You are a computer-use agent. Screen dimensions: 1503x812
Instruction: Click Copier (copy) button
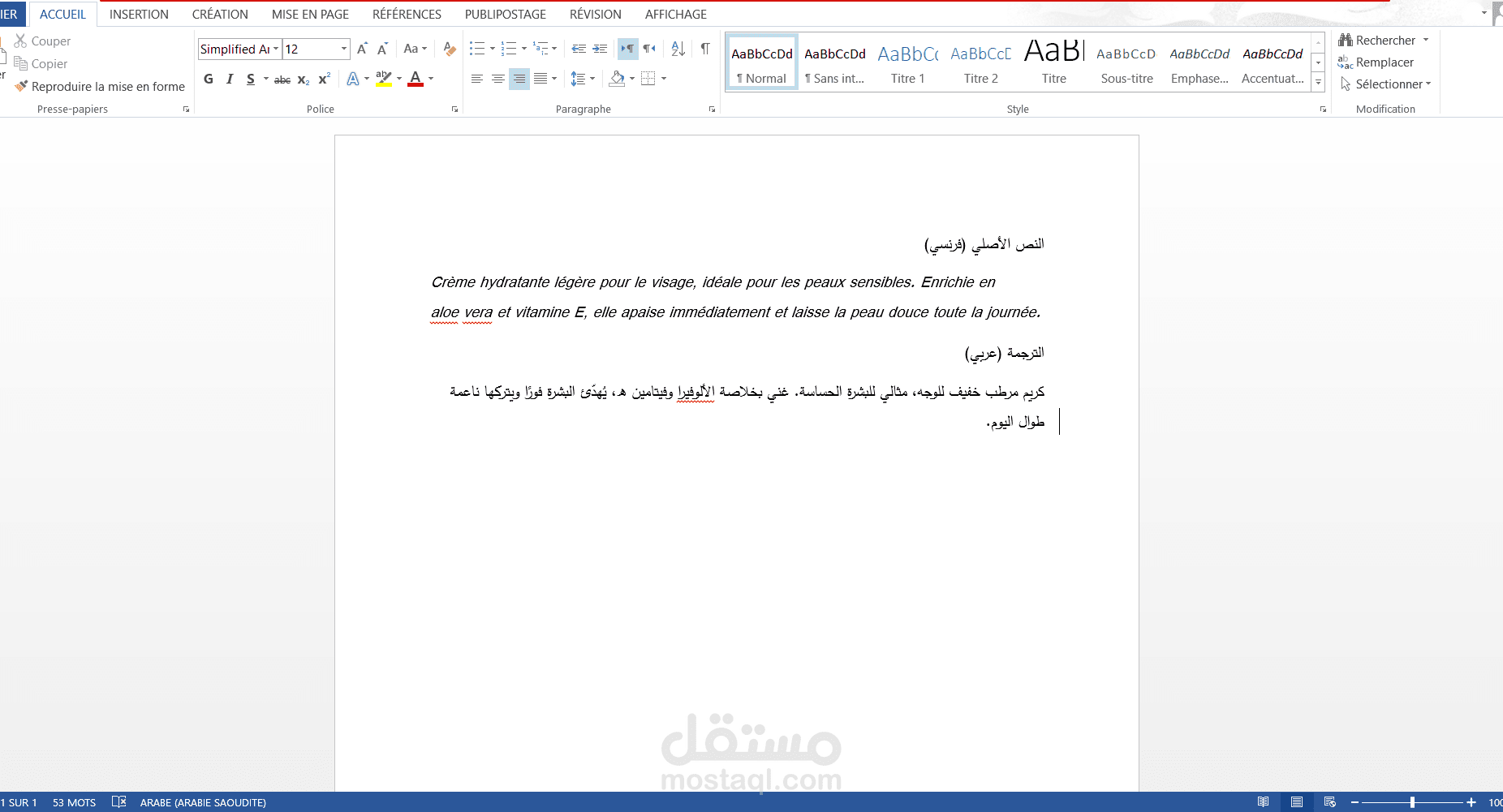(41, 64)
